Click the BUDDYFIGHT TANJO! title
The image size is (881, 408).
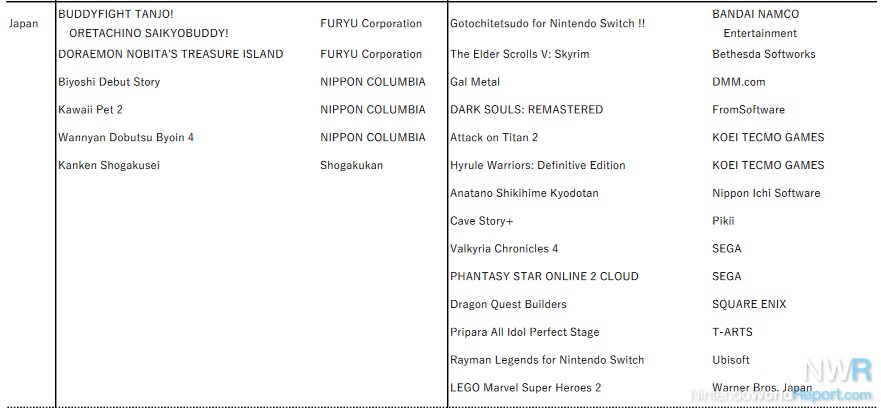(116, 14)
